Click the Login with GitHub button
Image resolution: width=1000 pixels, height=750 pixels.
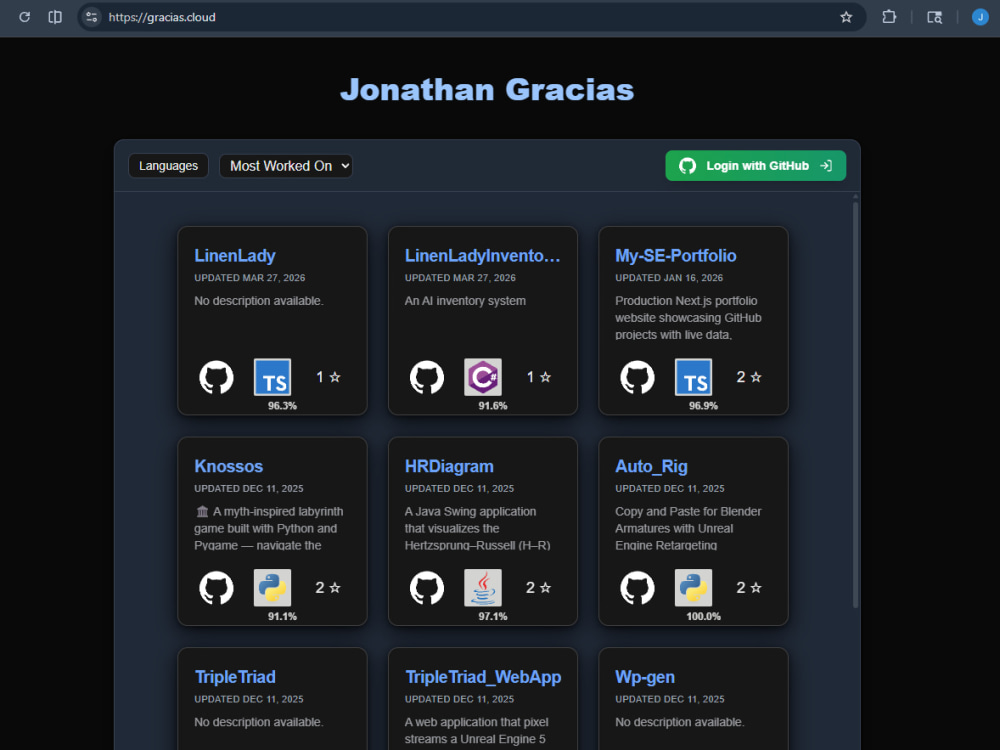pyautogui.click(x=756, y=166)
